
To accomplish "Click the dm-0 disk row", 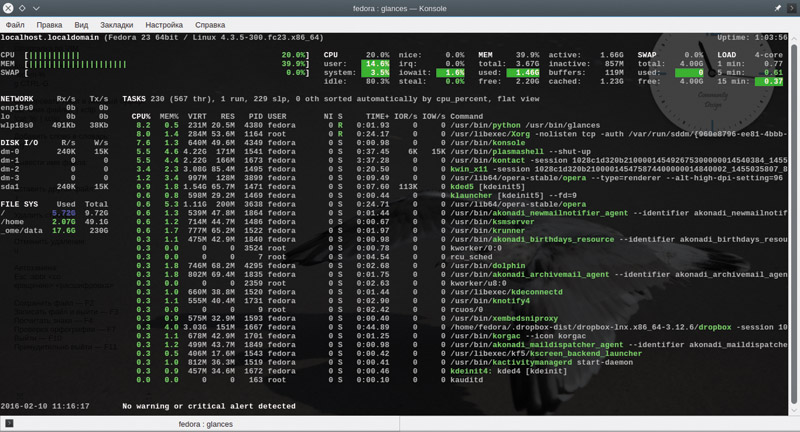I will [54, 151].
